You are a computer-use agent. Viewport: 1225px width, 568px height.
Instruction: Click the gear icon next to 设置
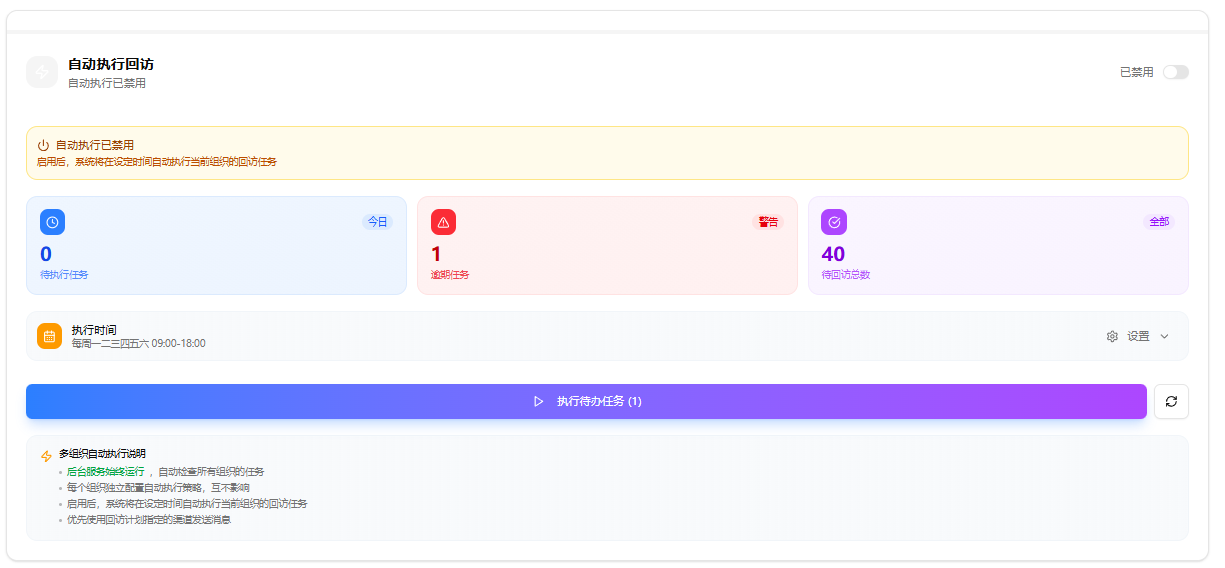coord(1112,337)
